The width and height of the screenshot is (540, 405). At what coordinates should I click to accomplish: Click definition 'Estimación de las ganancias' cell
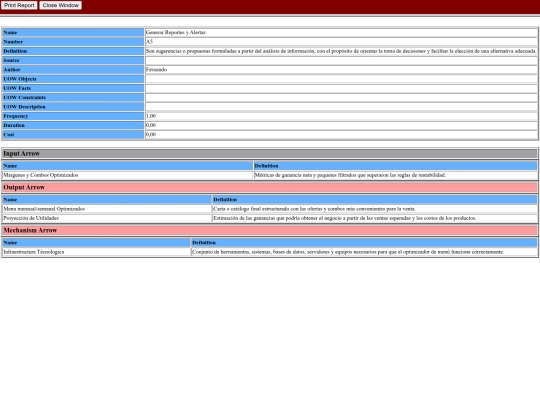[x=375, y=218]
